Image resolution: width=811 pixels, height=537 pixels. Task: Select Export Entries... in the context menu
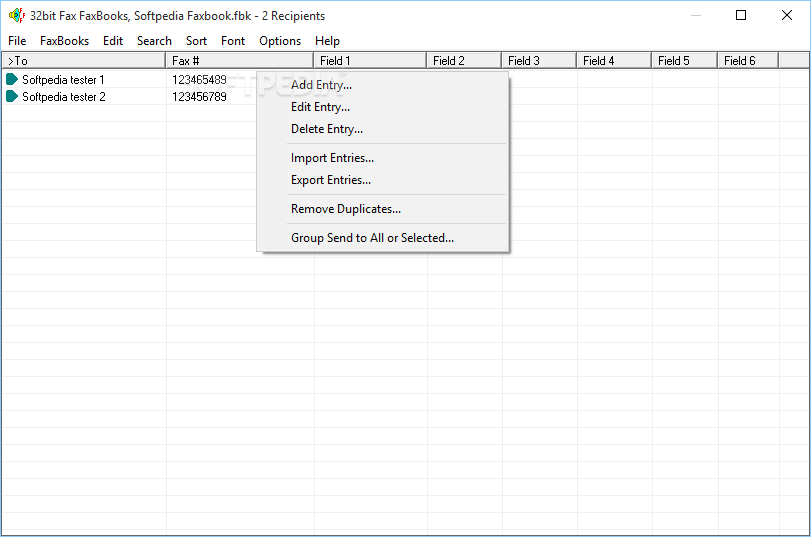[x=383, y=180]
